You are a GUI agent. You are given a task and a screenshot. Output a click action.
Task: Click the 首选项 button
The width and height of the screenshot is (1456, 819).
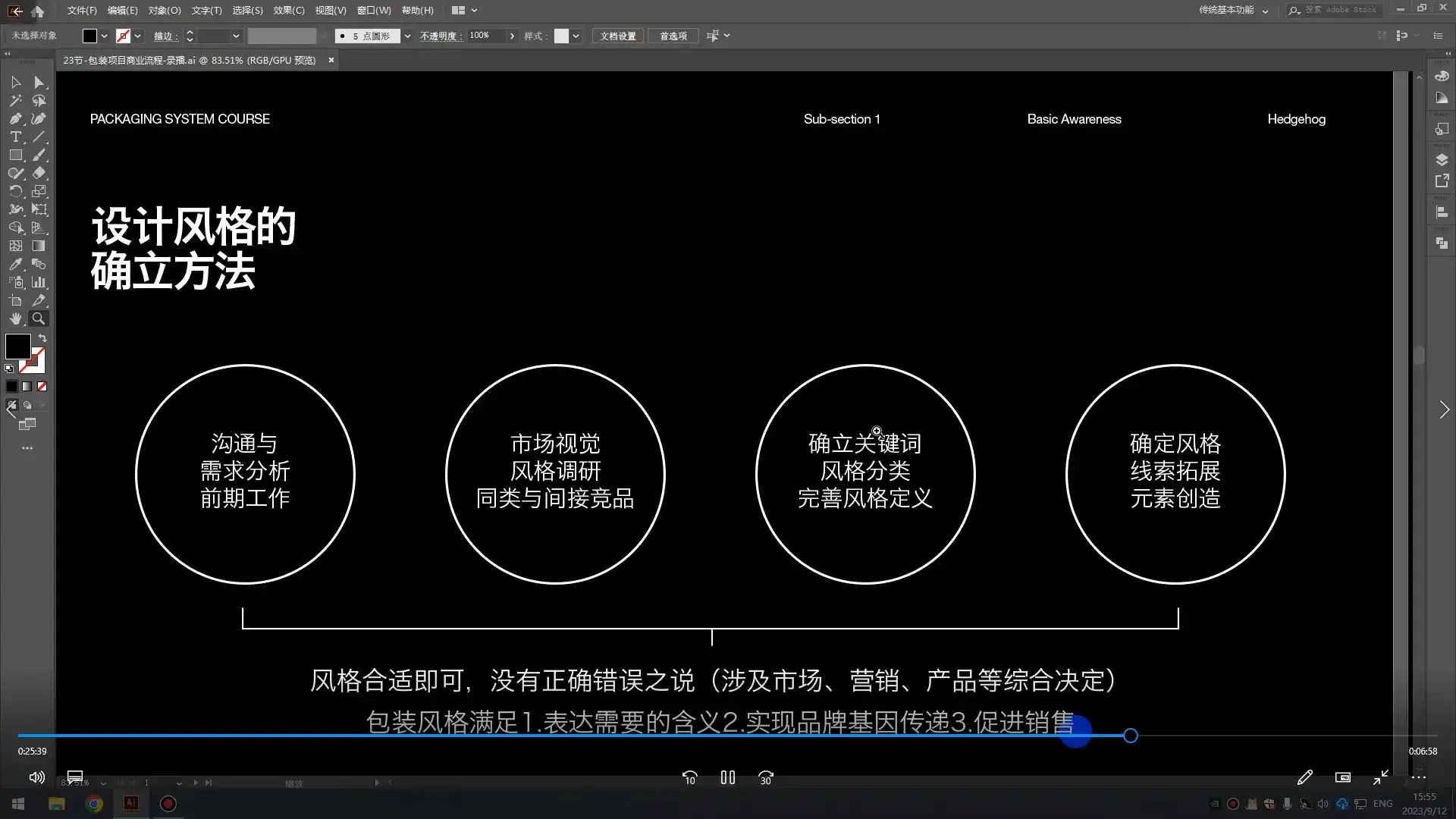[673, 36]
